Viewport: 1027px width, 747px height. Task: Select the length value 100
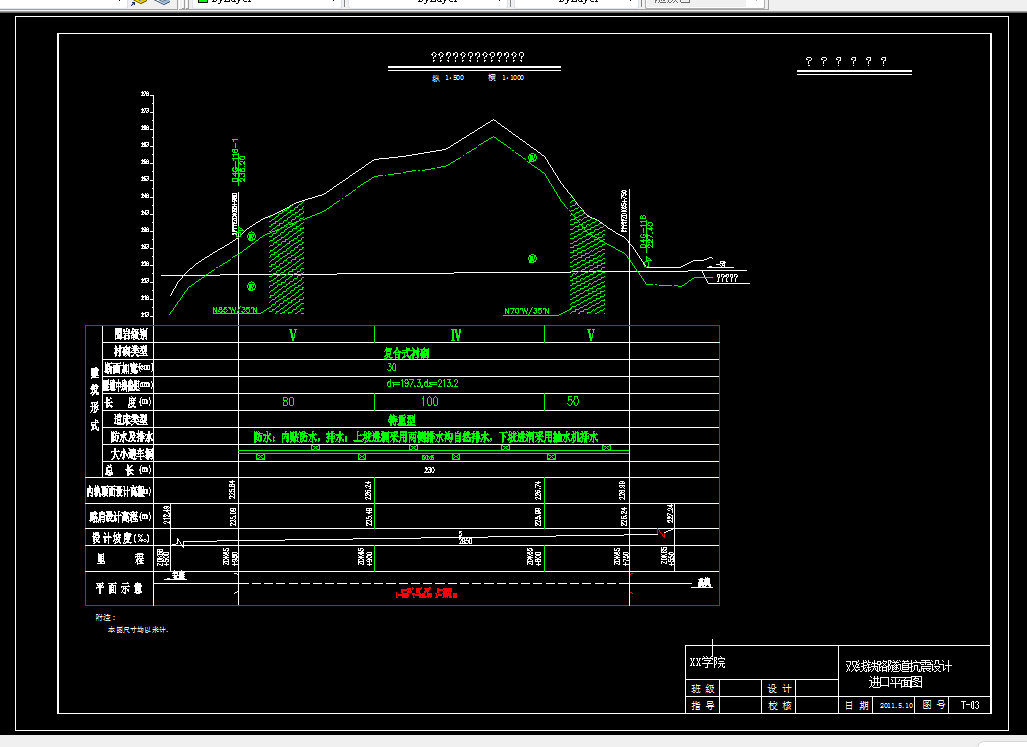(x=430, y=402)
